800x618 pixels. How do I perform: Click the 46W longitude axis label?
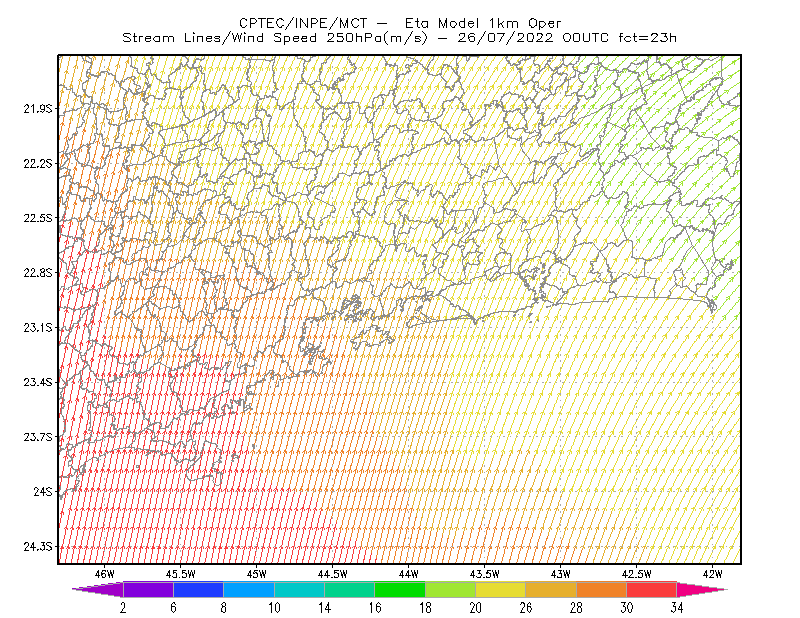point(105,574)
